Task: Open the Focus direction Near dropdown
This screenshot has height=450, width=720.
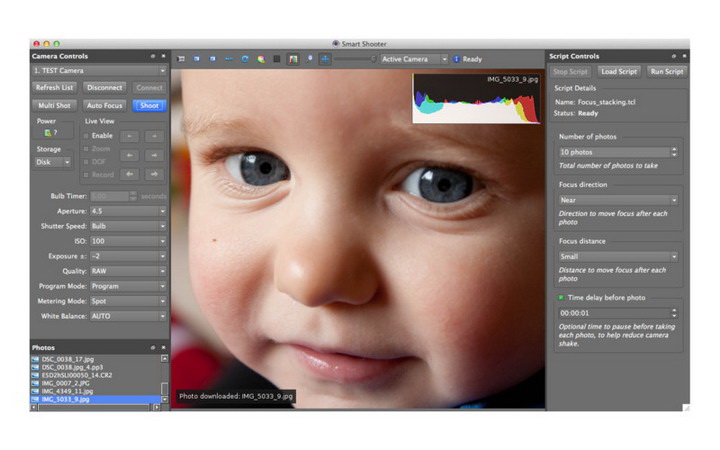Action: coord(618,200)
